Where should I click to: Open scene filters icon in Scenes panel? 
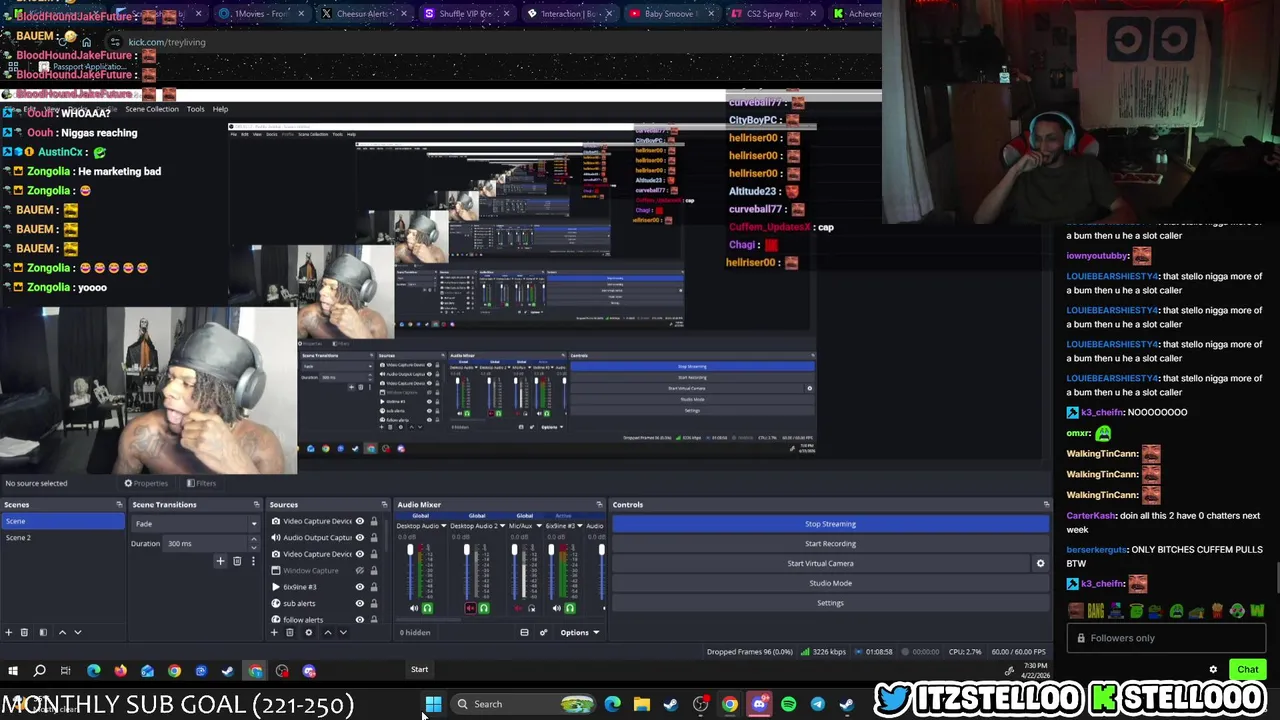point(42,632)
